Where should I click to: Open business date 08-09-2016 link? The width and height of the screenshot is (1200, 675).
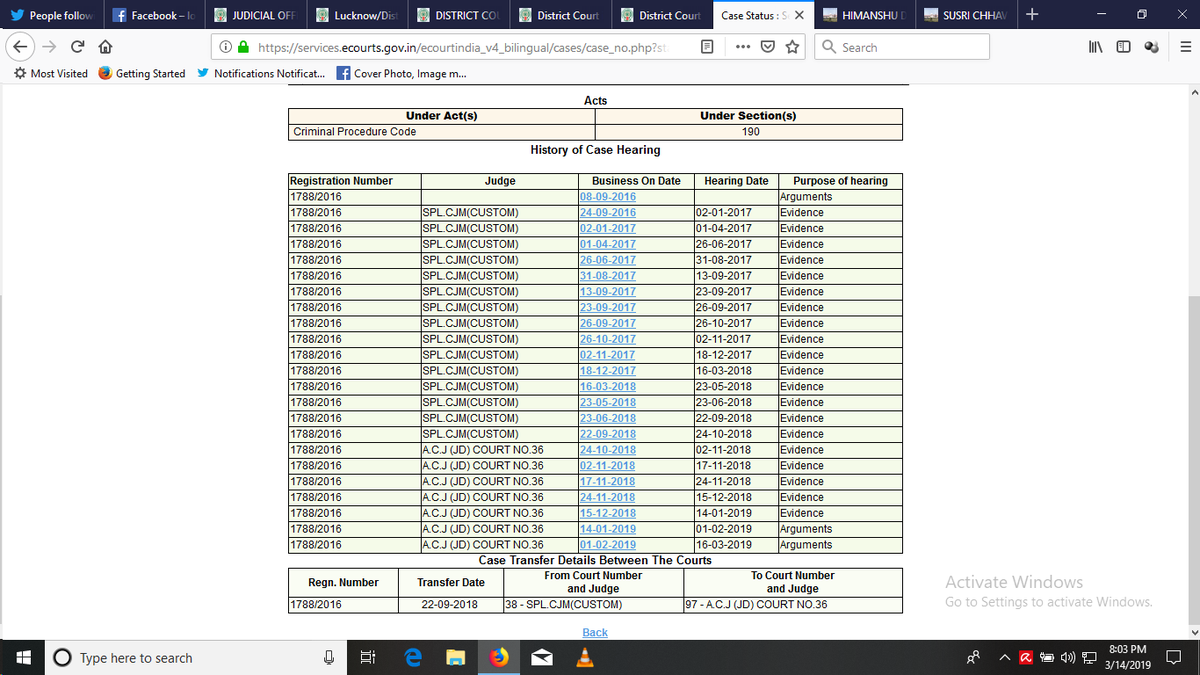click(608, 197)
